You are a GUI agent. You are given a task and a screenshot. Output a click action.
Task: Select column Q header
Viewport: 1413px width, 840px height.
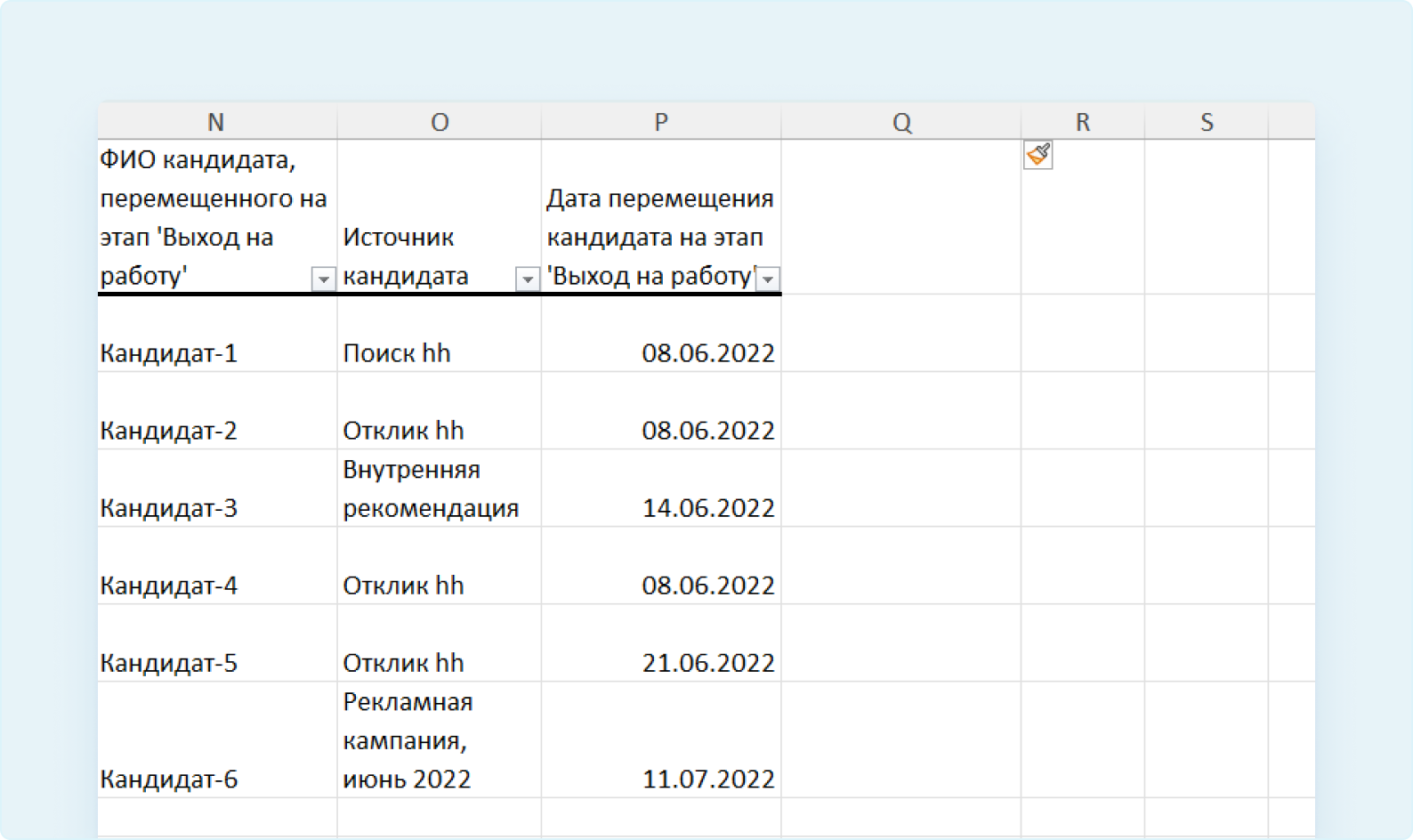tap(901, 122)
